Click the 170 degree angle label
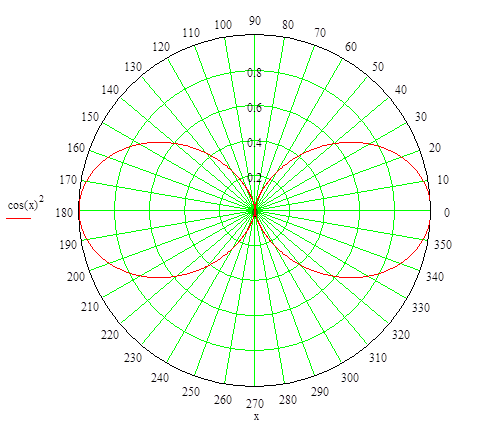The image size is (486, 440). [x=68, y=180]
